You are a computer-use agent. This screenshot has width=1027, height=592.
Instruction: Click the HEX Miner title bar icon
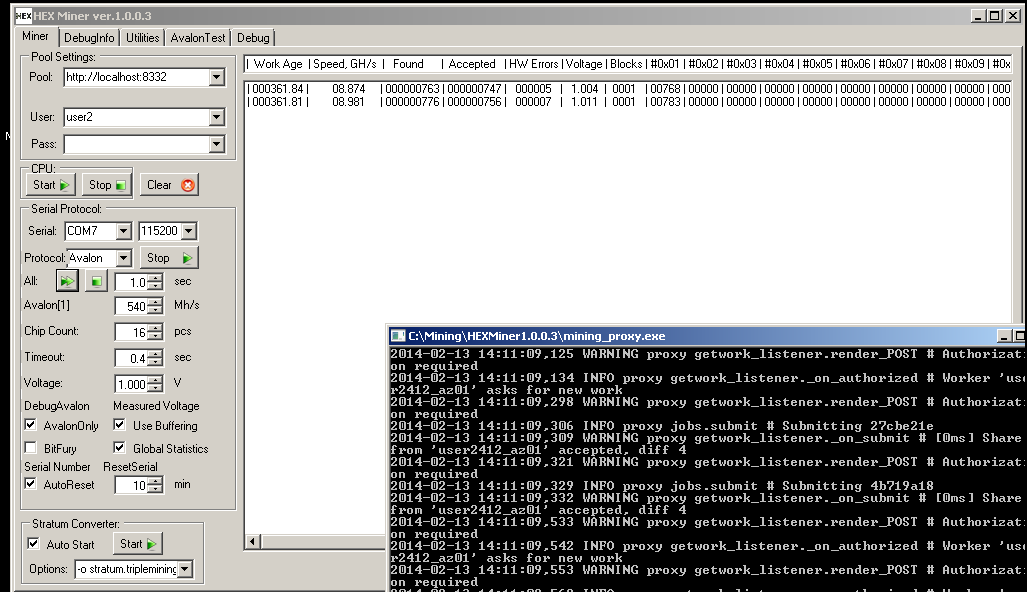coord(23,16)
